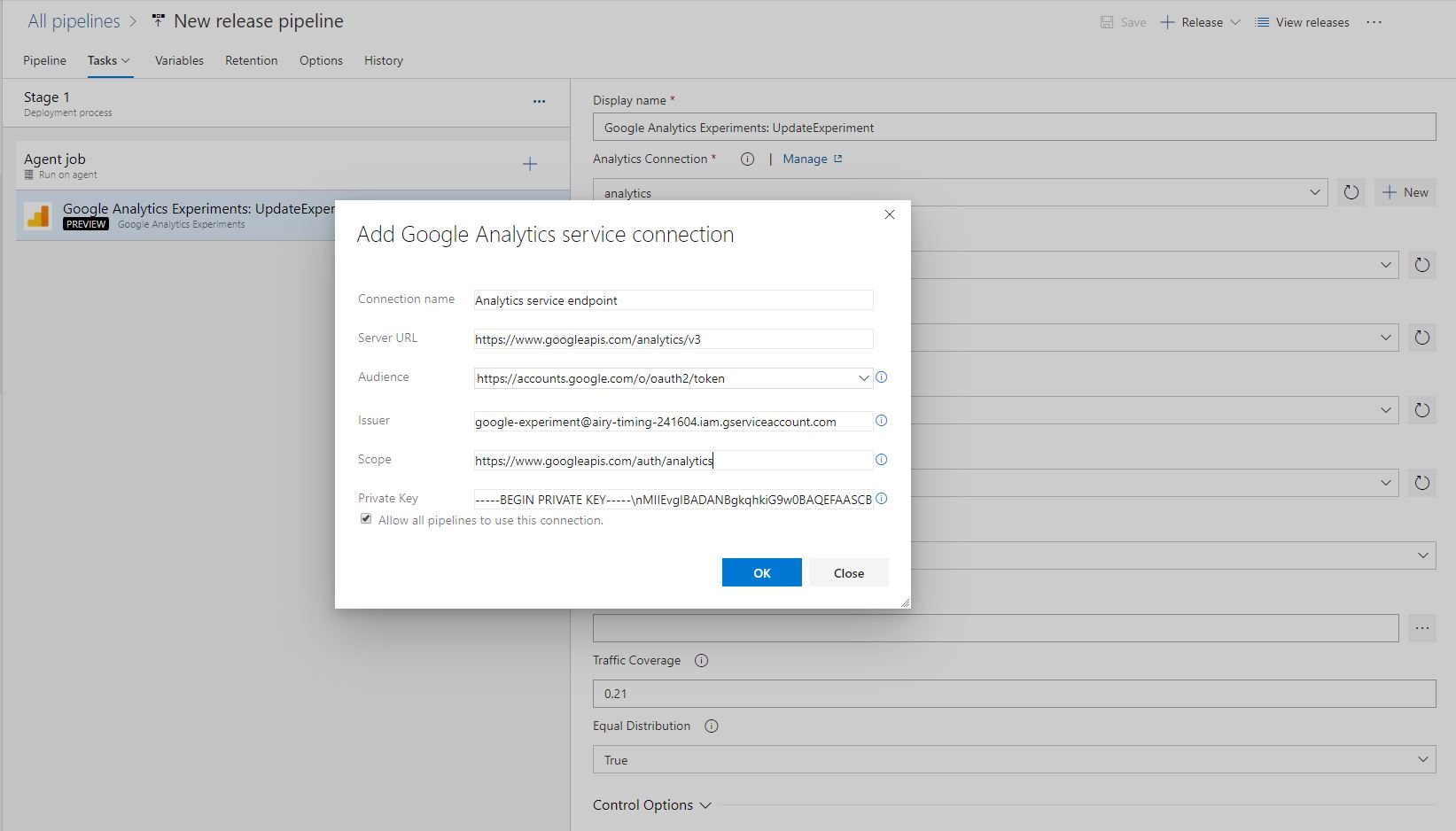1456x831 pixels.
Task: Open the analytics connection dropdown
Action: [x=960, y=192]
